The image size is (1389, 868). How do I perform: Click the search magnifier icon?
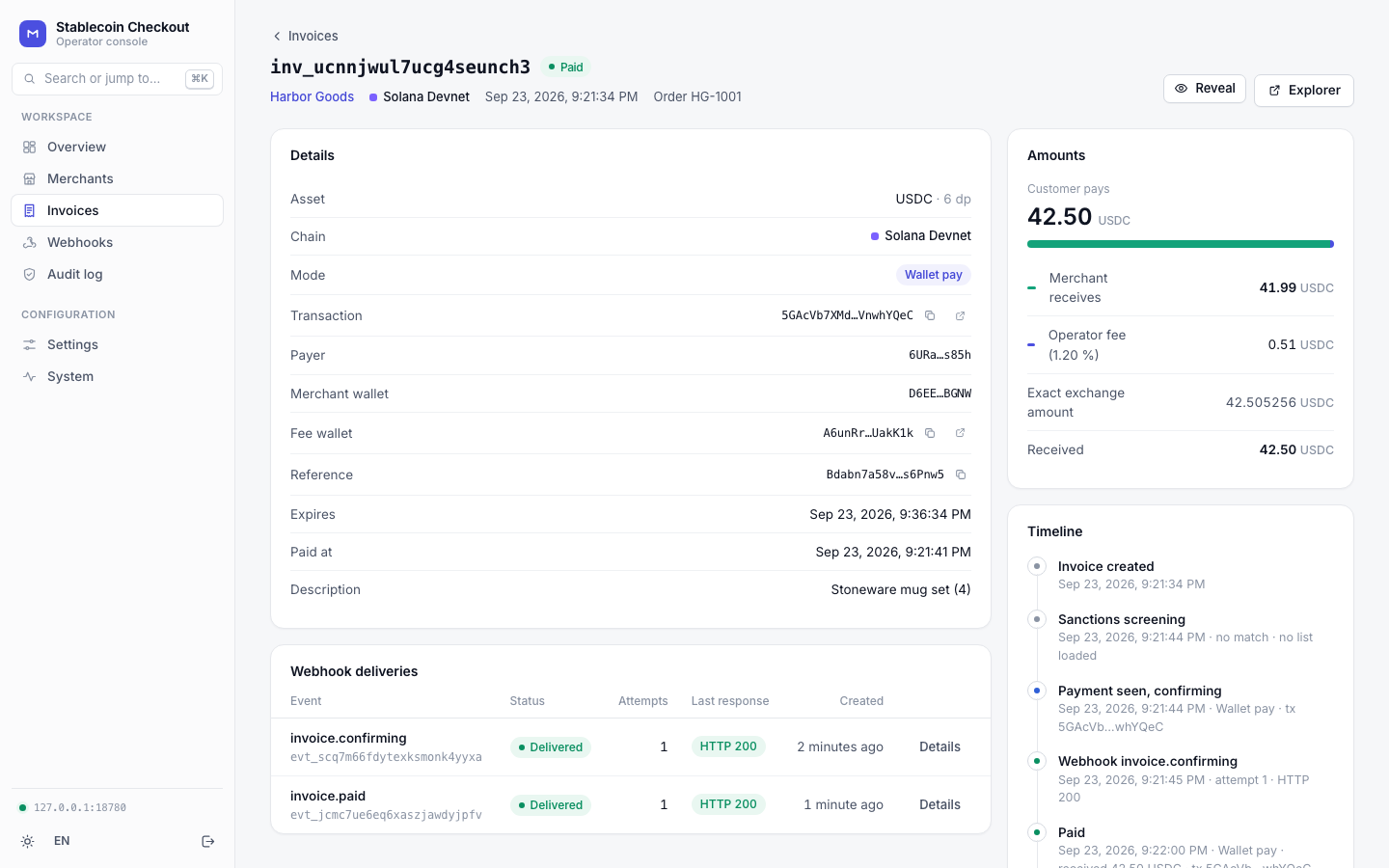click(30, 79)
